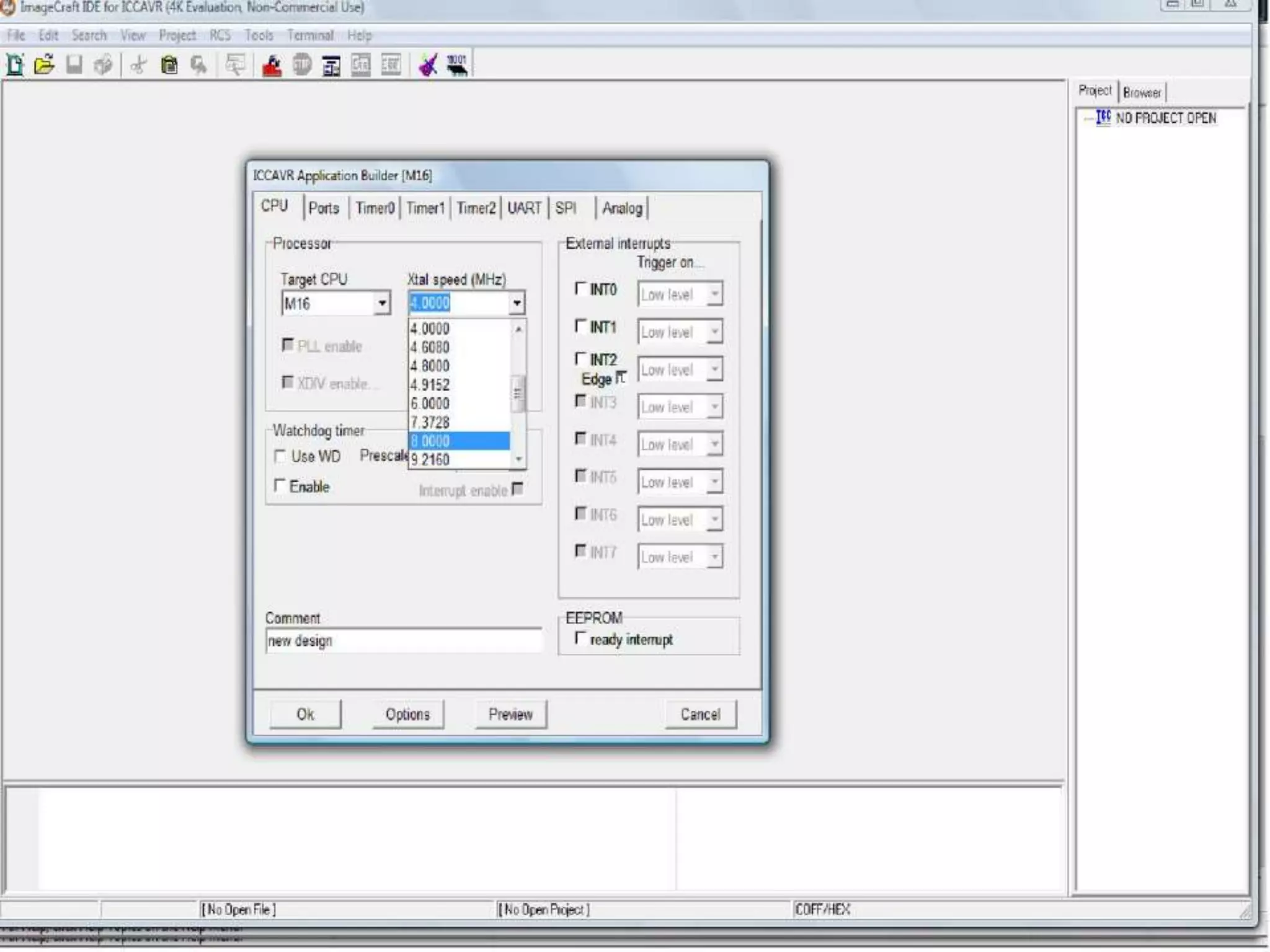Switch to the UART tab
The image size is (1270, 952).
525,208
